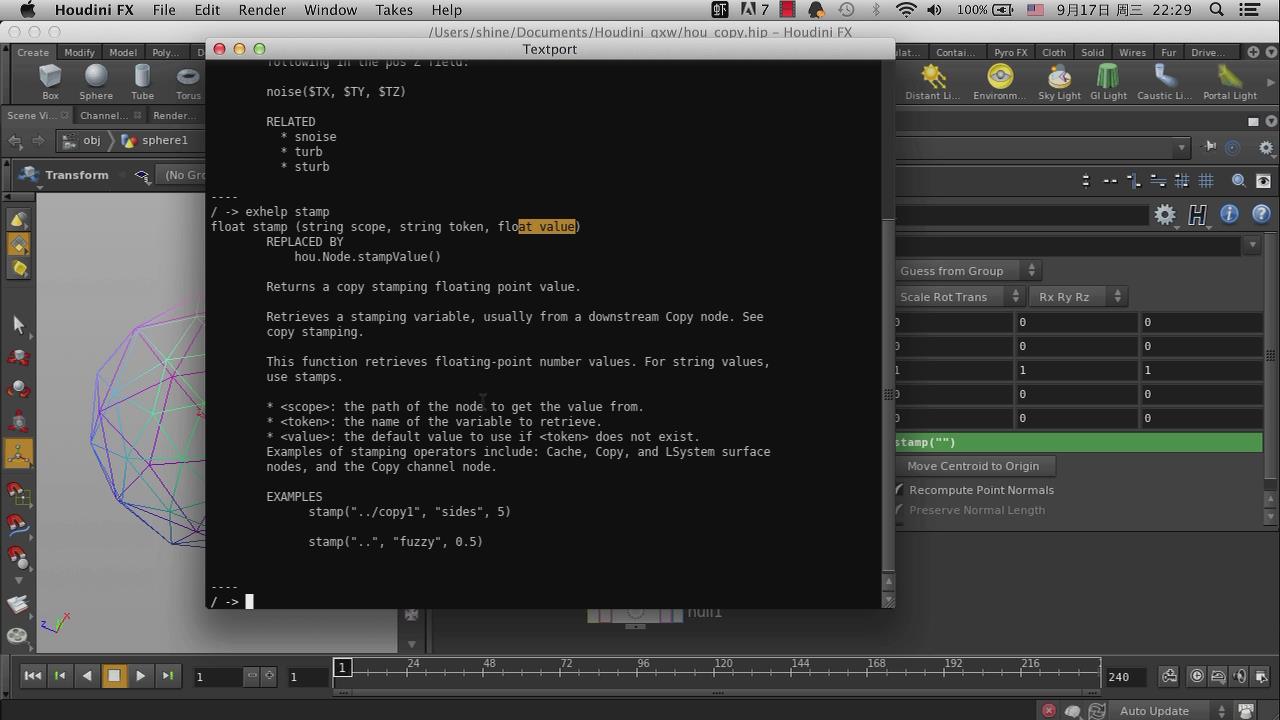This screenshot has height=720, width=1280.
Task: Play the animation in reverse
Action: (x=87, y=676)
